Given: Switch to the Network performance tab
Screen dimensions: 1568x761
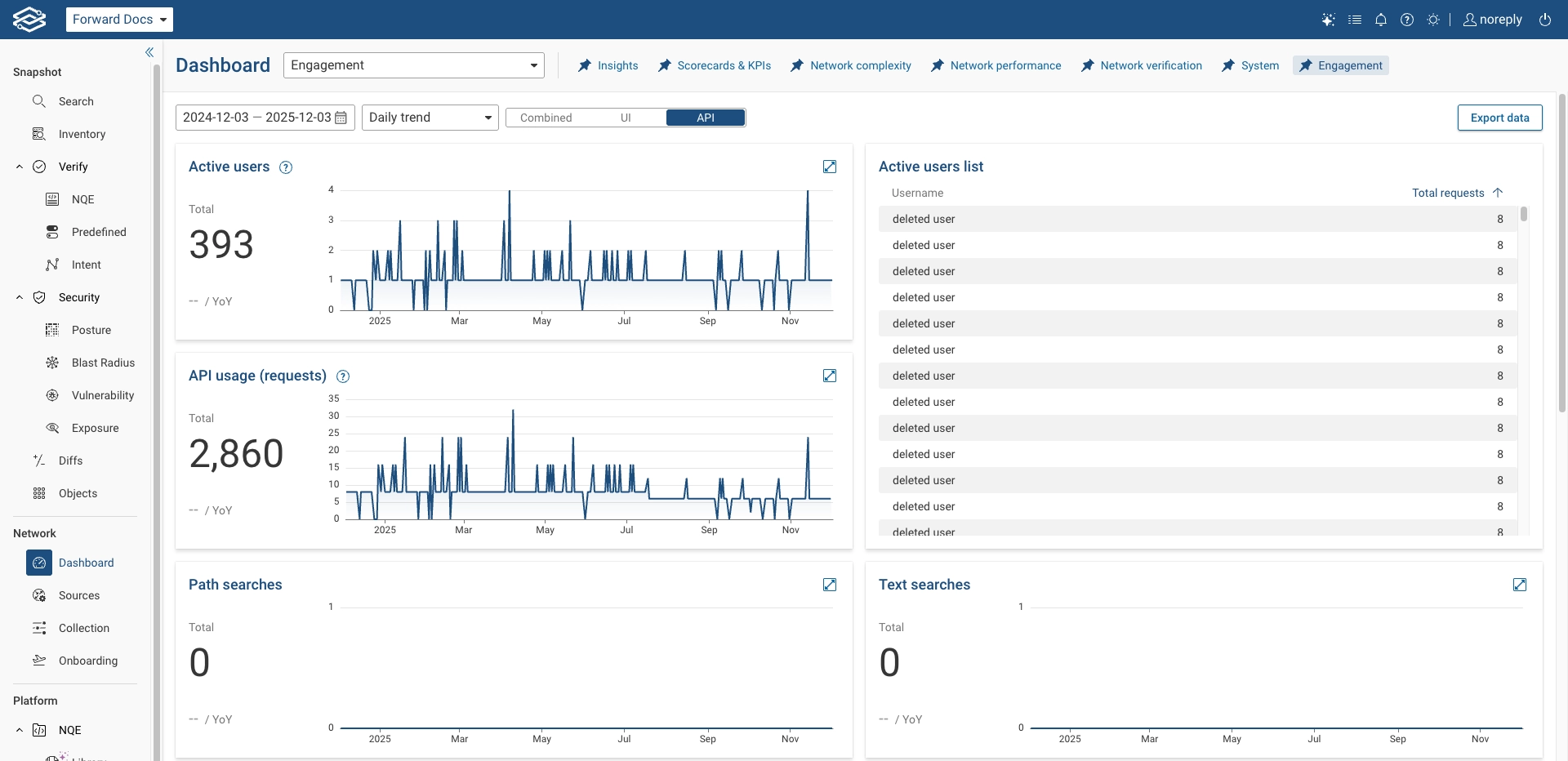Looking at the screenshot, I should [x=1006, y=65].
